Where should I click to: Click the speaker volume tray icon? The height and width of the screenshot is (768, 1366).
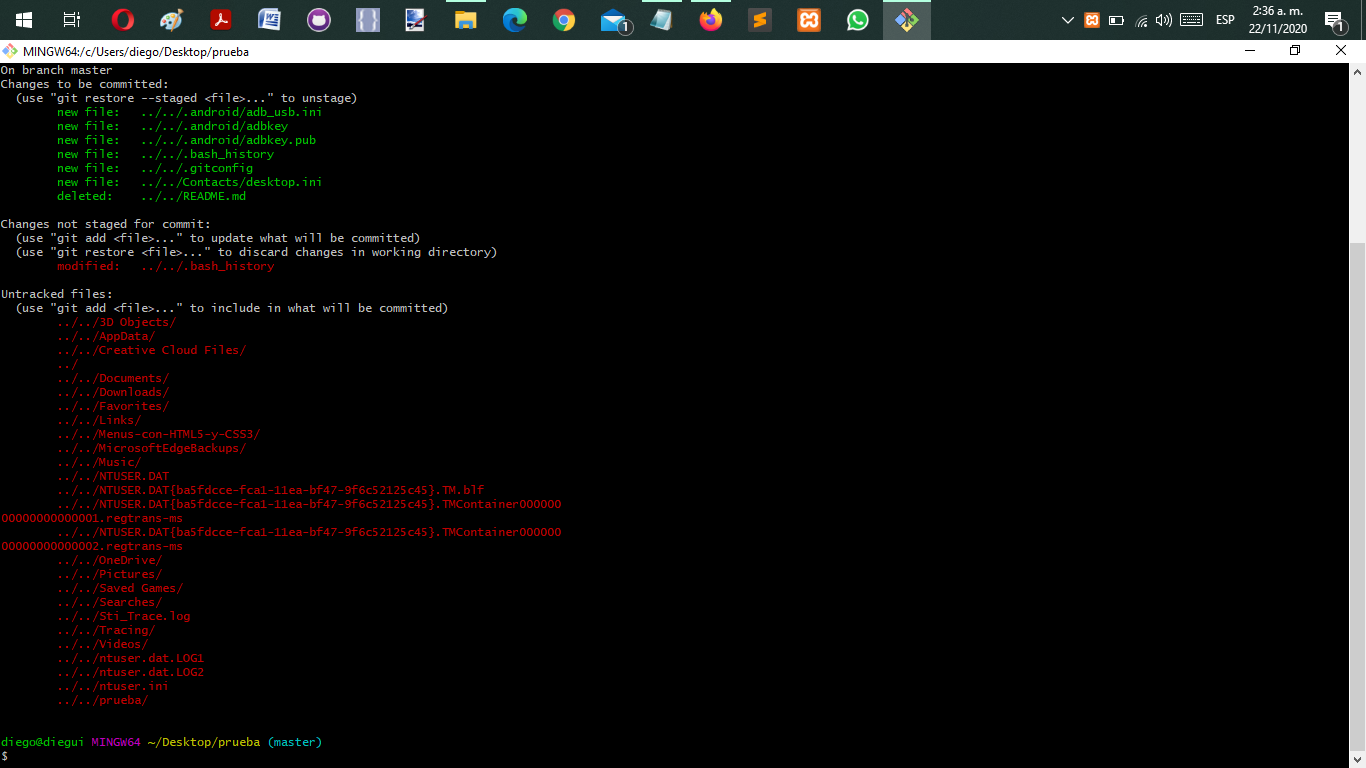(1163, 20)
